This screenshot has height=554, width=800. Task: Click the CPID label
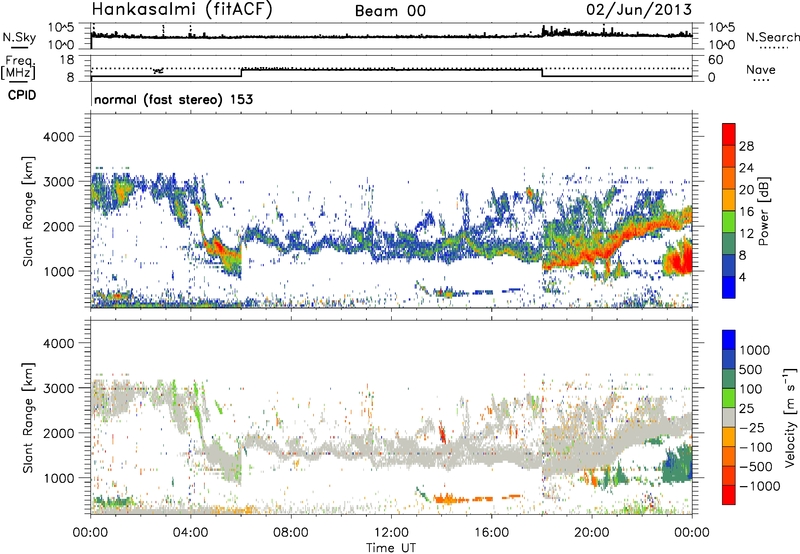(x=22, y=95)
